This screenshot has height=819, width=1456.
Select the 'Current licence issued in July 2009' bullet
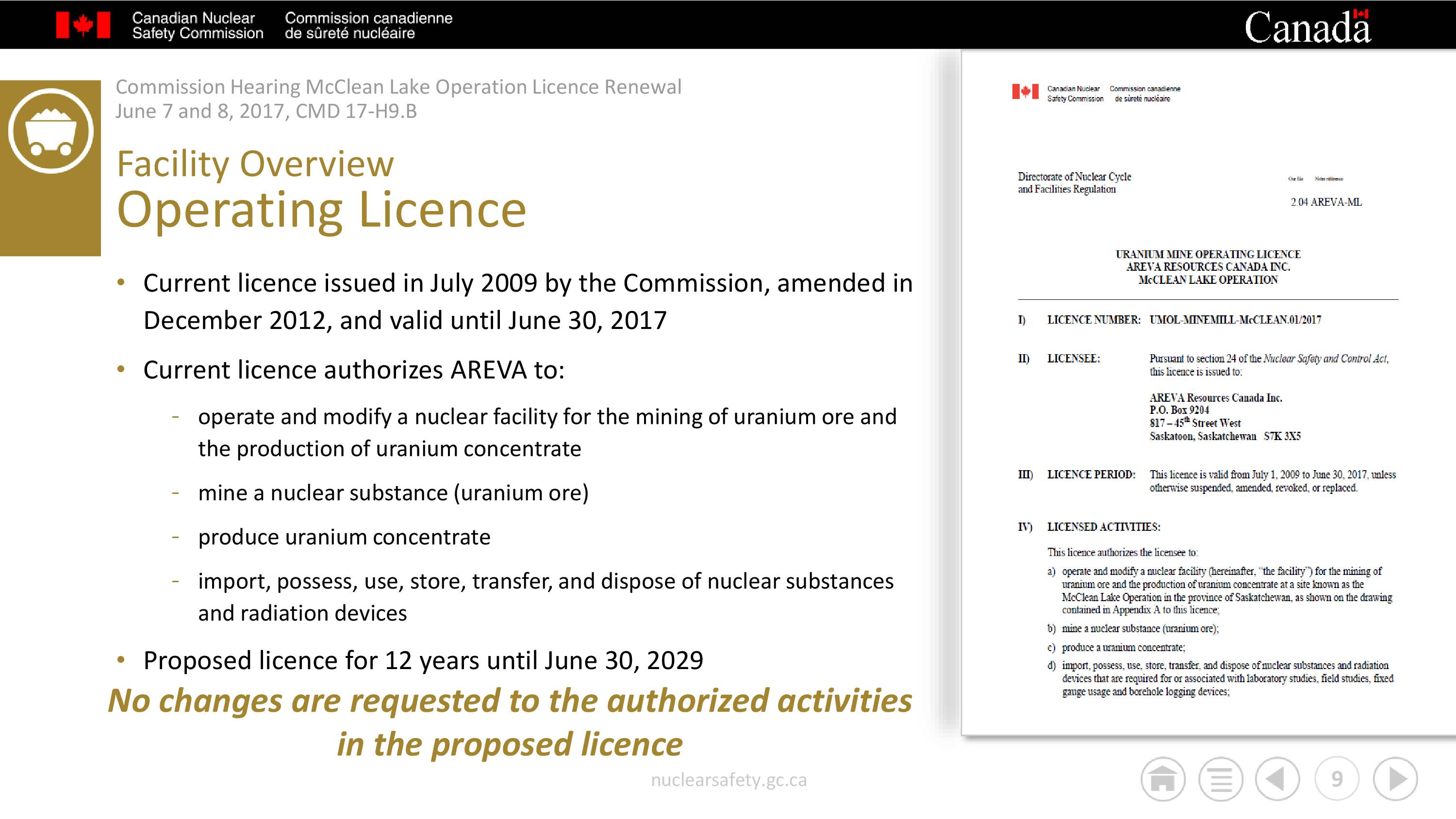tap(528, 282)
